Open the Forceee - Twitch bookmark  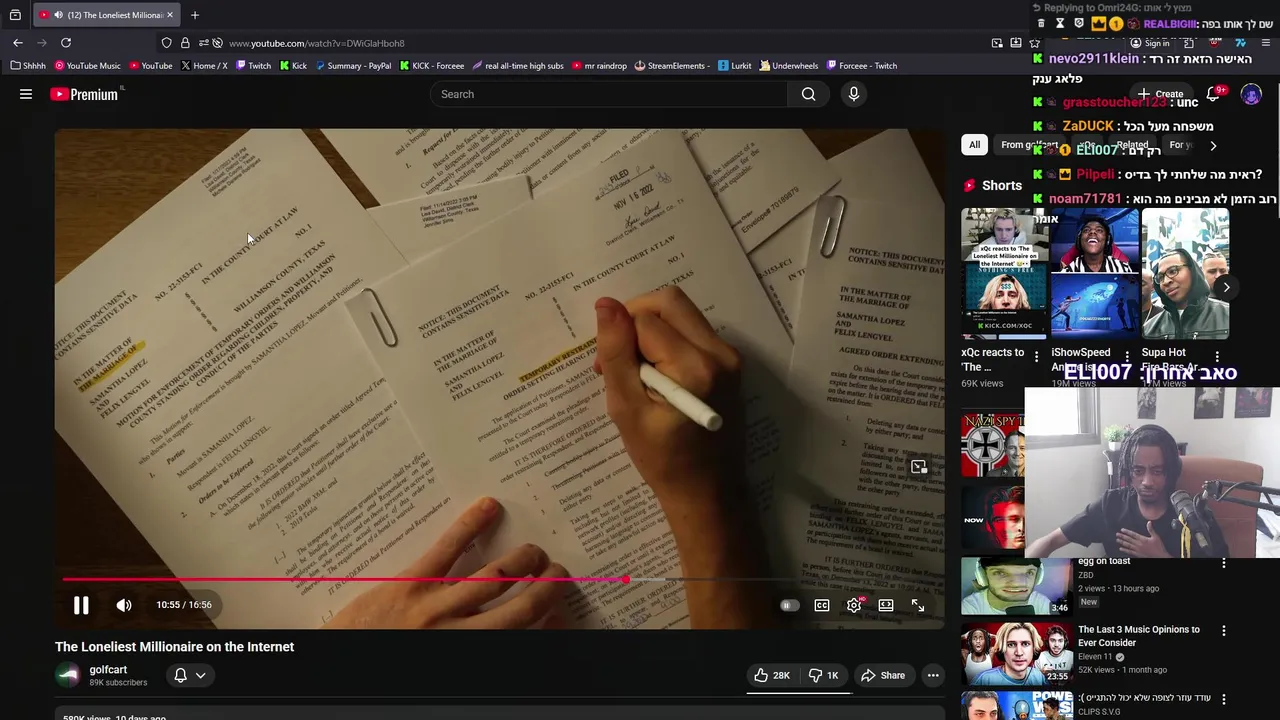pos(862,66)
